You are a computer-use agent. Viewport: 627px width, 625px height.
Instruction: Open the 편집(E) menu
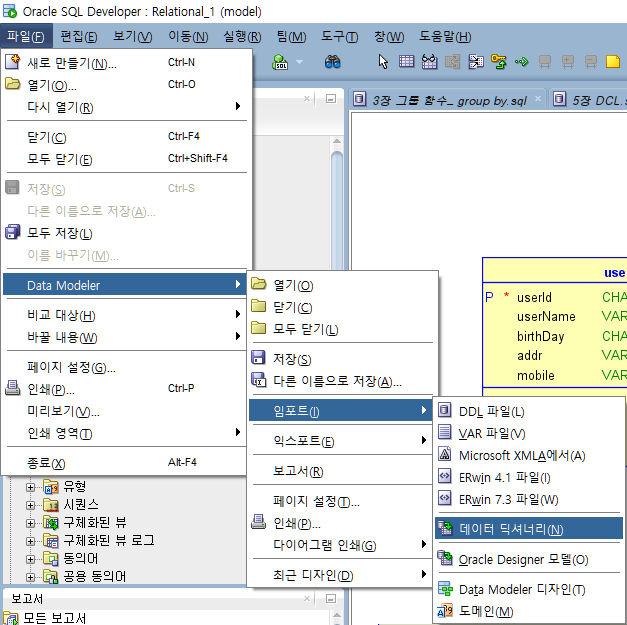[79, 36]
